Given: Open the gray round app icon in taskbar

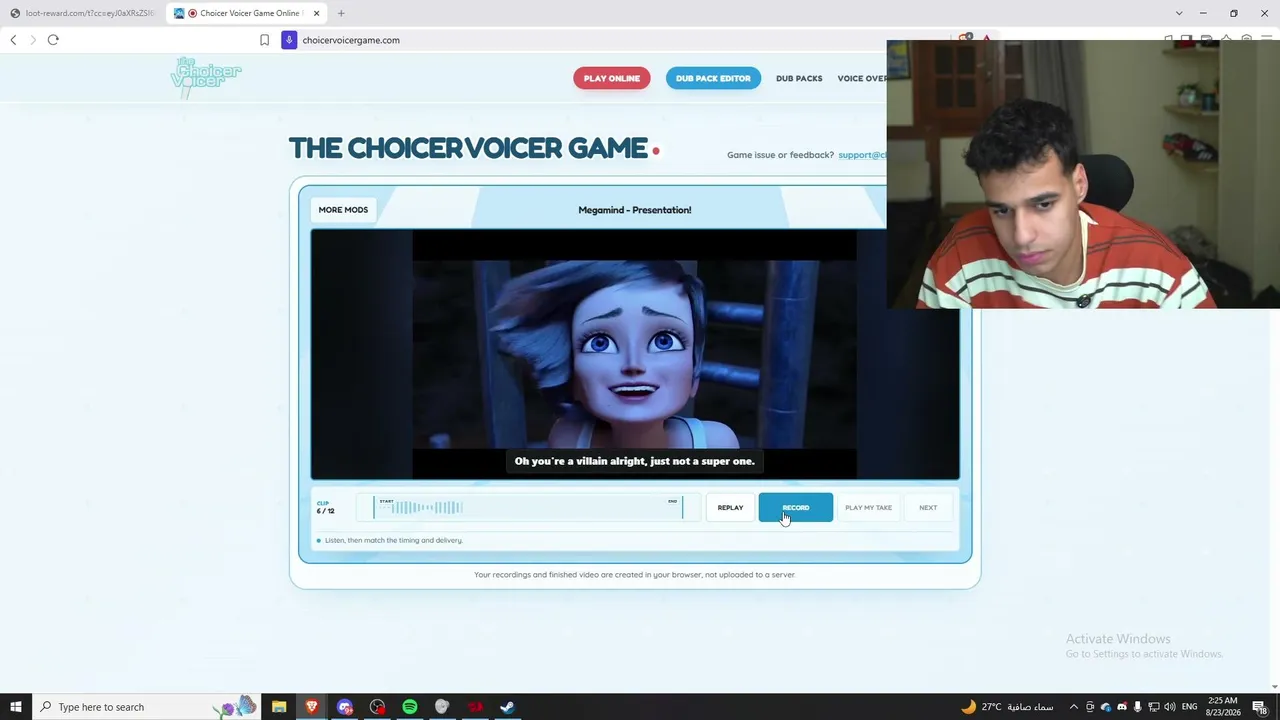Looking at the screenshot, I should click(442, 707).
